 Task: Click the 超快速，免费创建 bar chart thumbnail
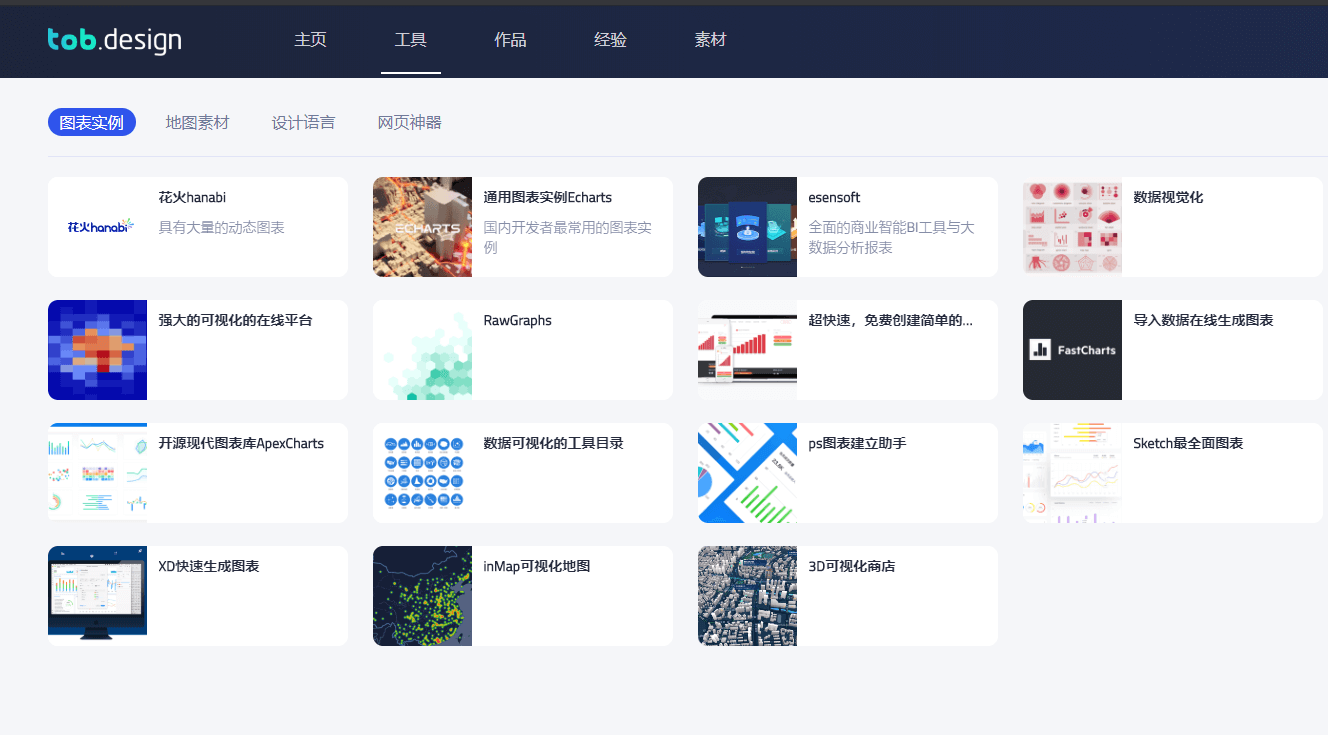click(747, 350)
